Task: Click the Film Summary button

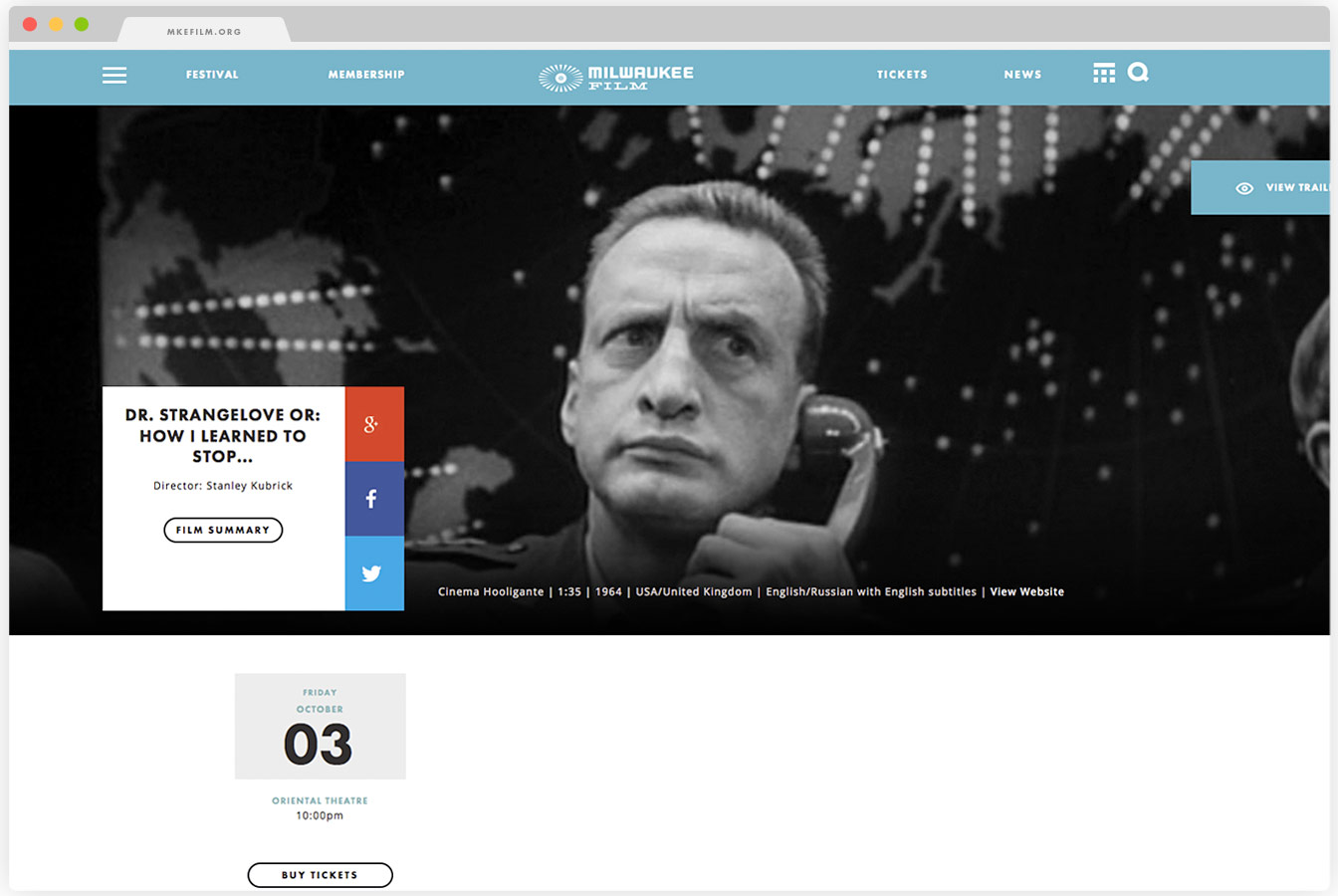Action: [x=223, y=530]
